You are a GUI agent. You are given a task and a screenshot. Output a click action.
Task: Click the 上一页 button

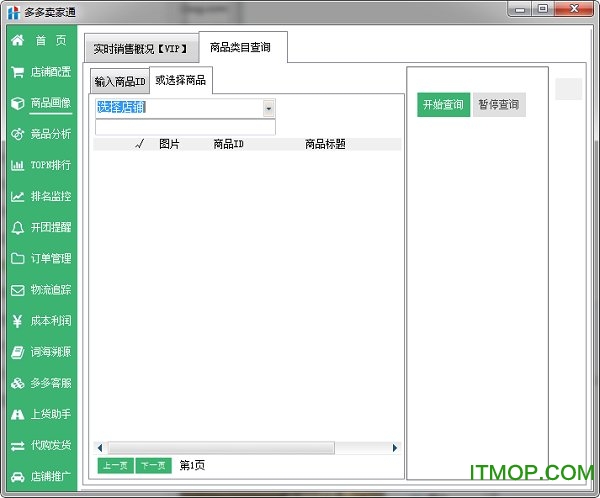pyautogui.click(x=116, y=465)
